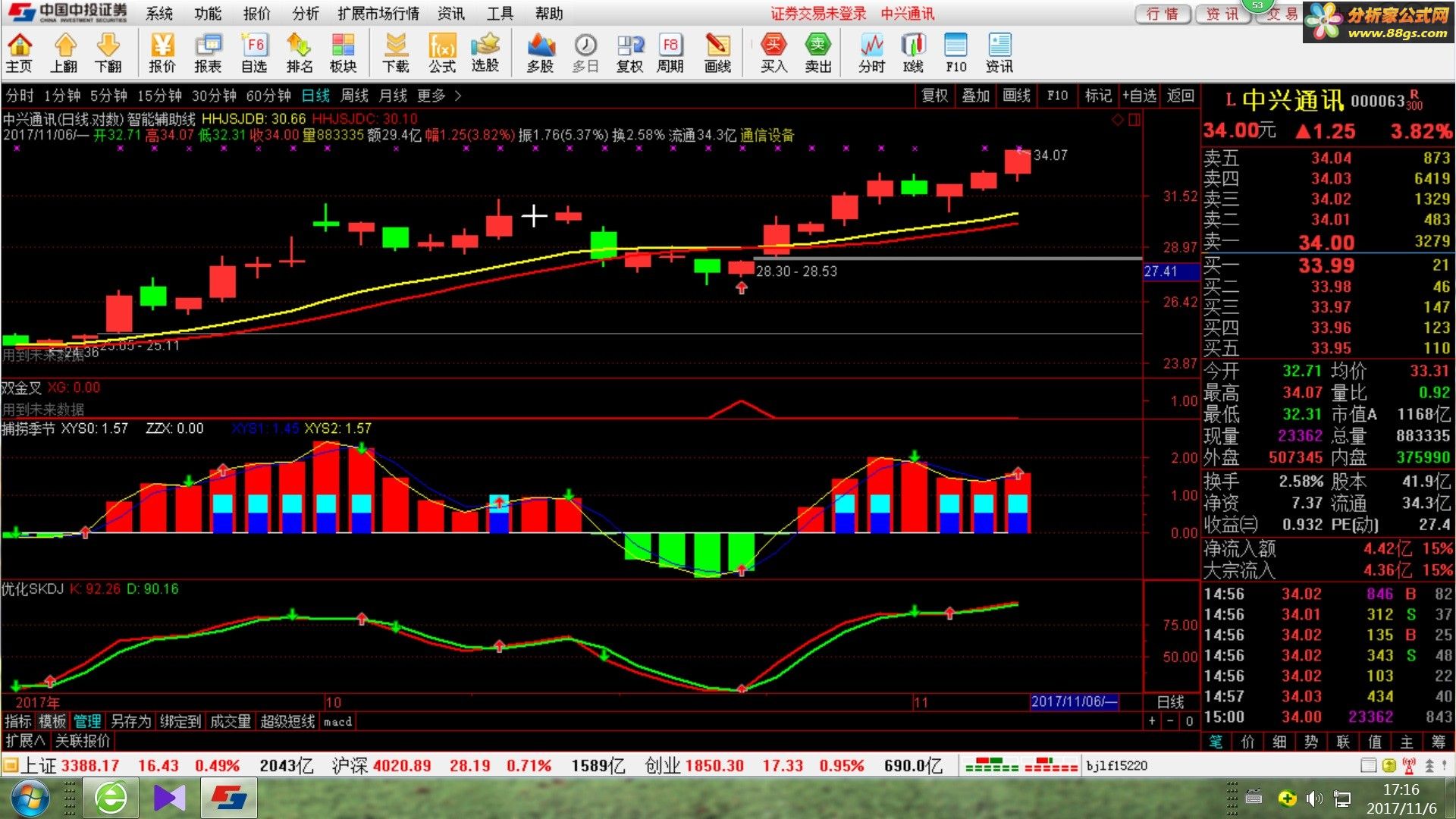
Task: Click the 下翻 page-down arrow icon
Action: click(108, 54)
